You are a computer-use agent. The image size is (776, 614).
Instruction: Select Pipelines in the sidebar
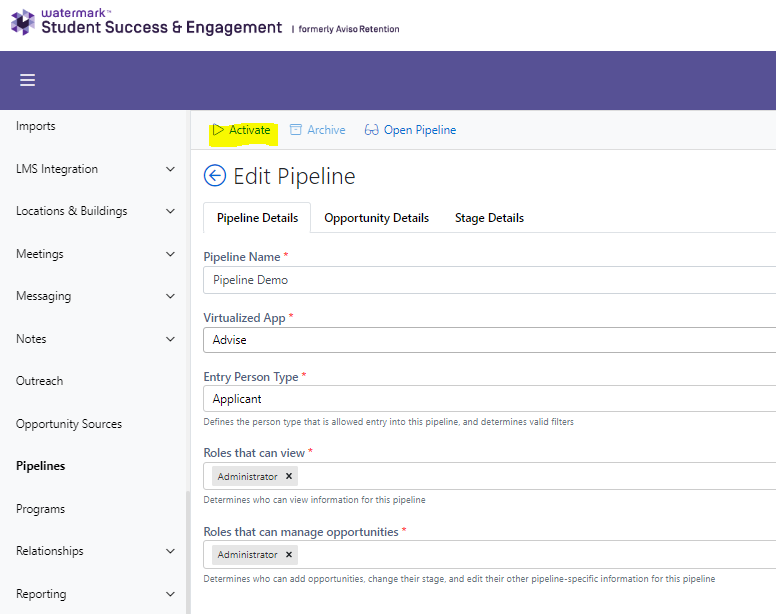tap(41, 466)
